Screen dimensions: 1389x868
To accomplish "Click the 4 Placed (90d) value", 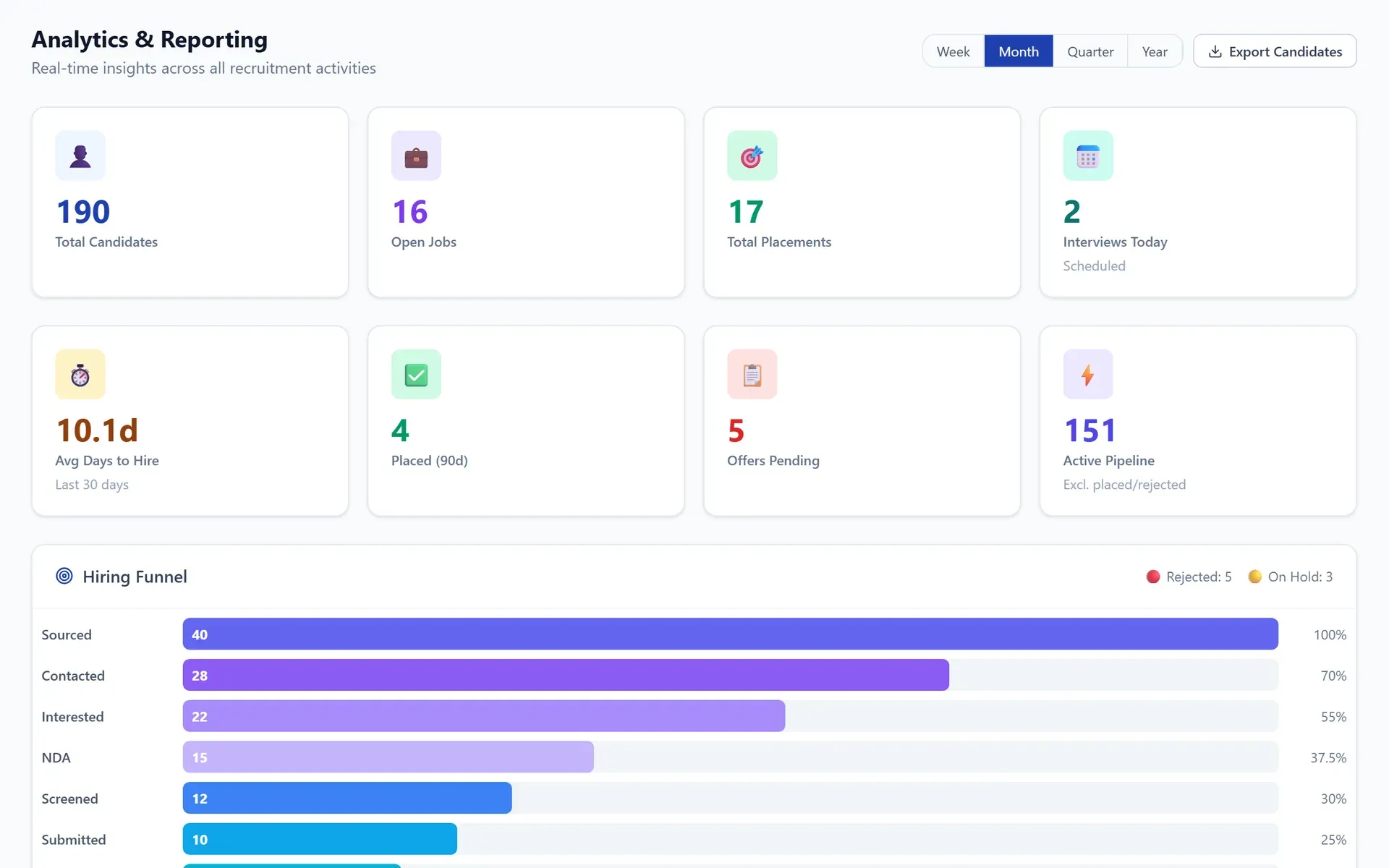I will coord(400,431).
